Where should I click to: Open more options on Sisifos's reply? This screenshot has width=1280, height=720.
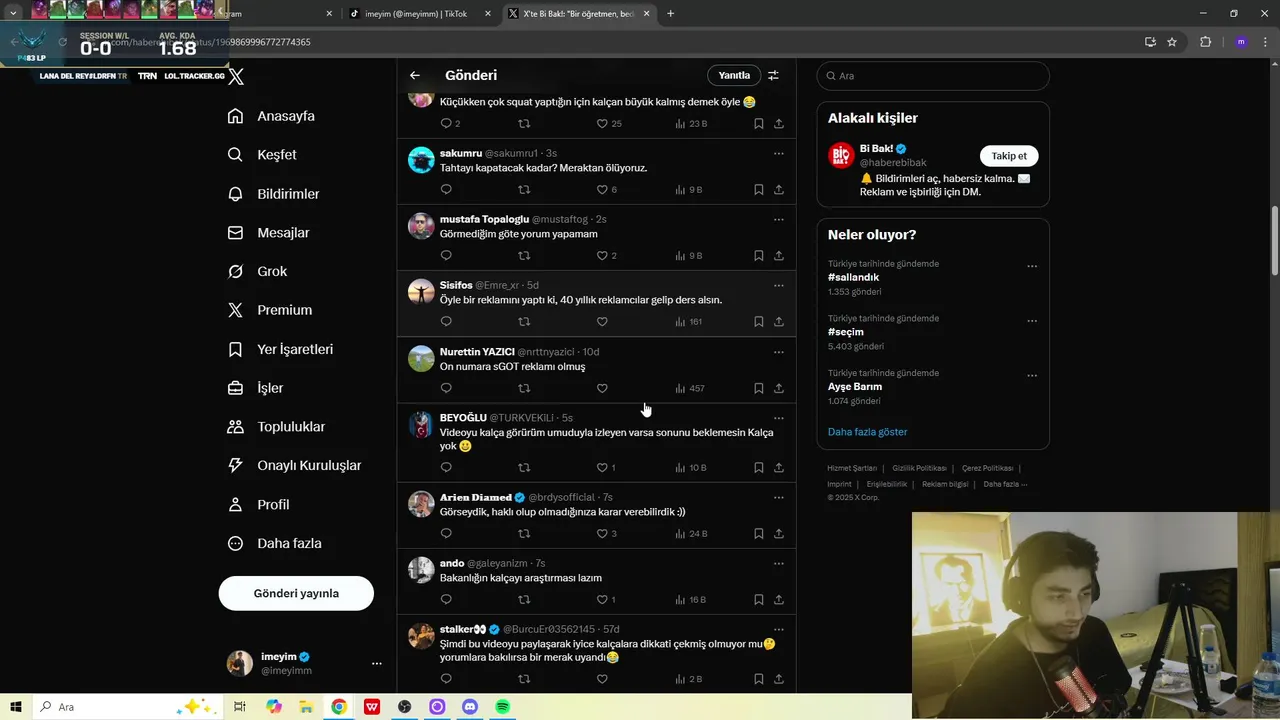click(778, 286)
